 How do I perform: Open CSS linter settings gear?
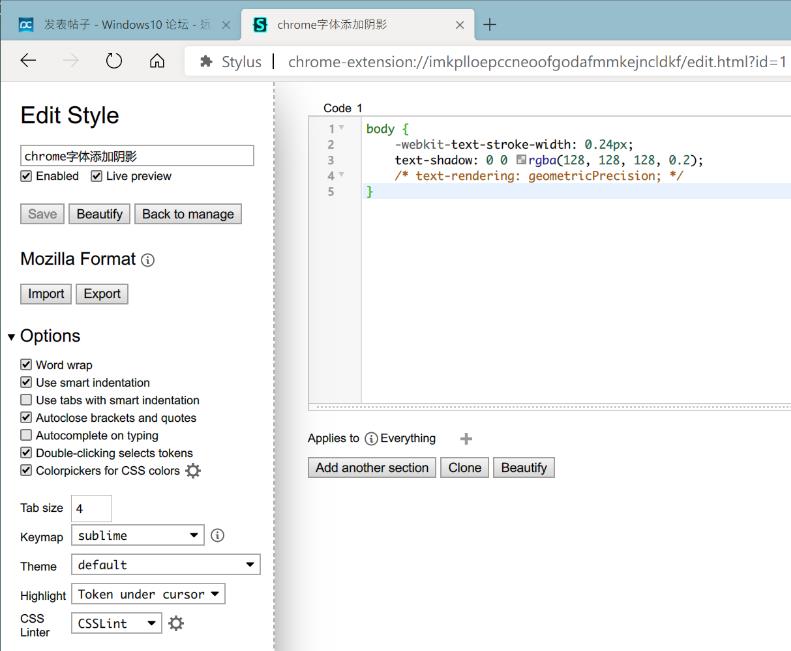[176, 623]
